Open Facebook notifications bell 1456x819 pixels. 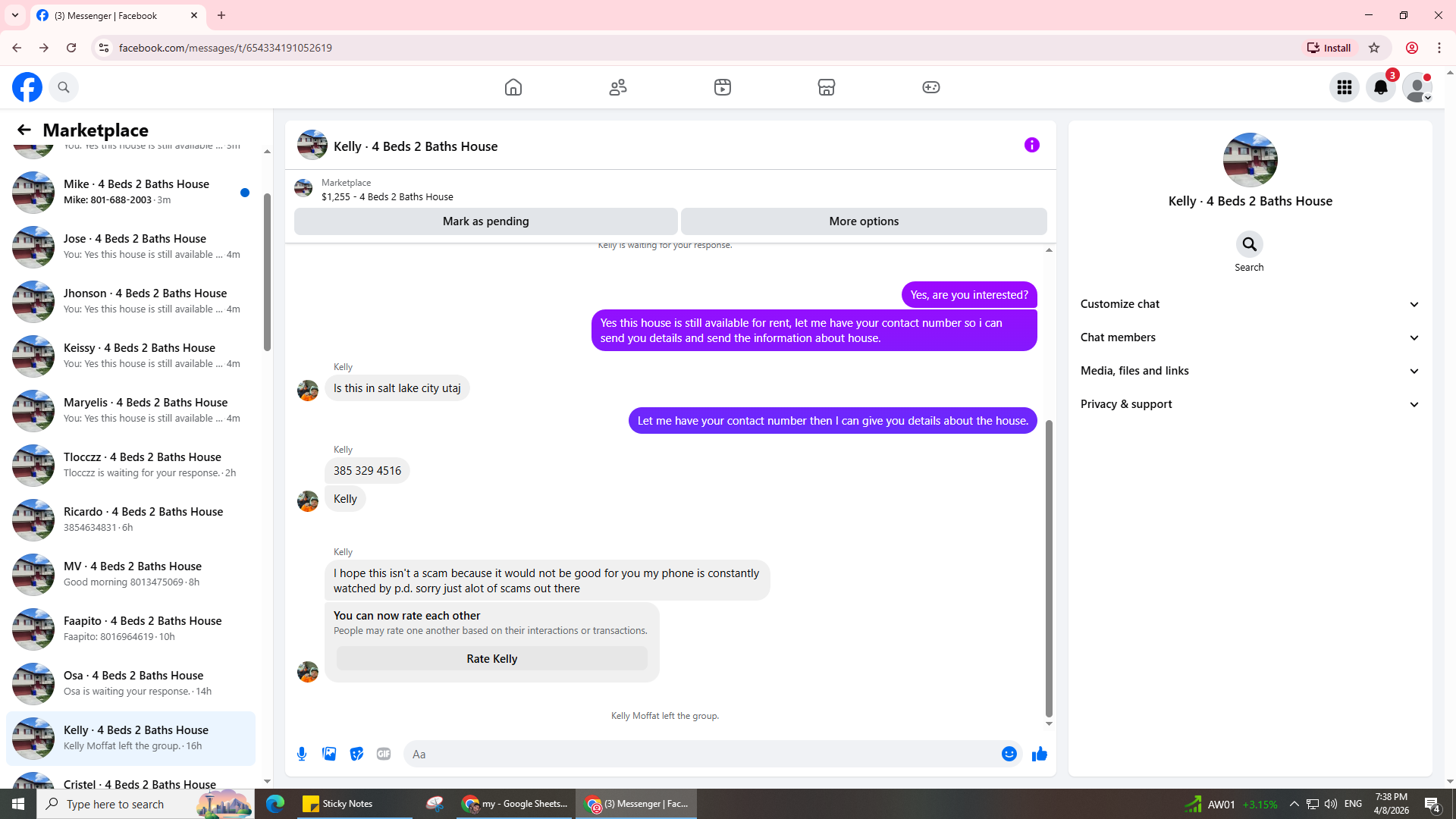1380,87
